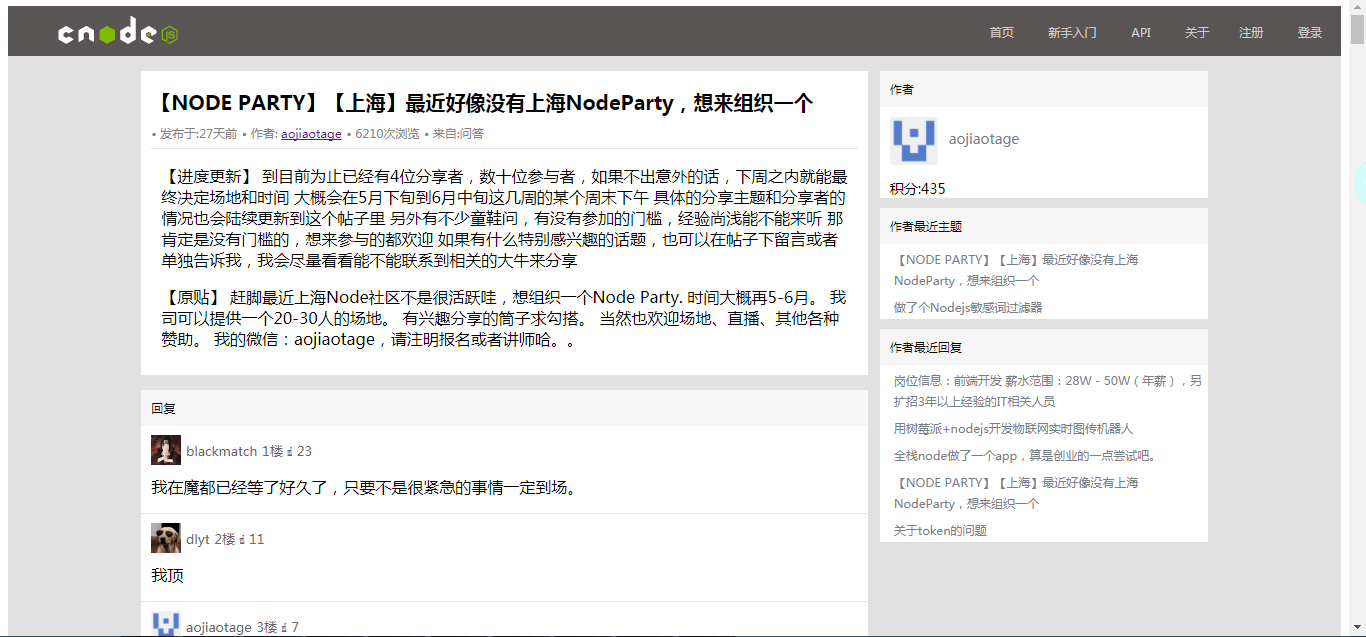Screen dimensions: 1366x637
Task: Open the 首页 navigation link
Action: click(x=1002, y=32)
